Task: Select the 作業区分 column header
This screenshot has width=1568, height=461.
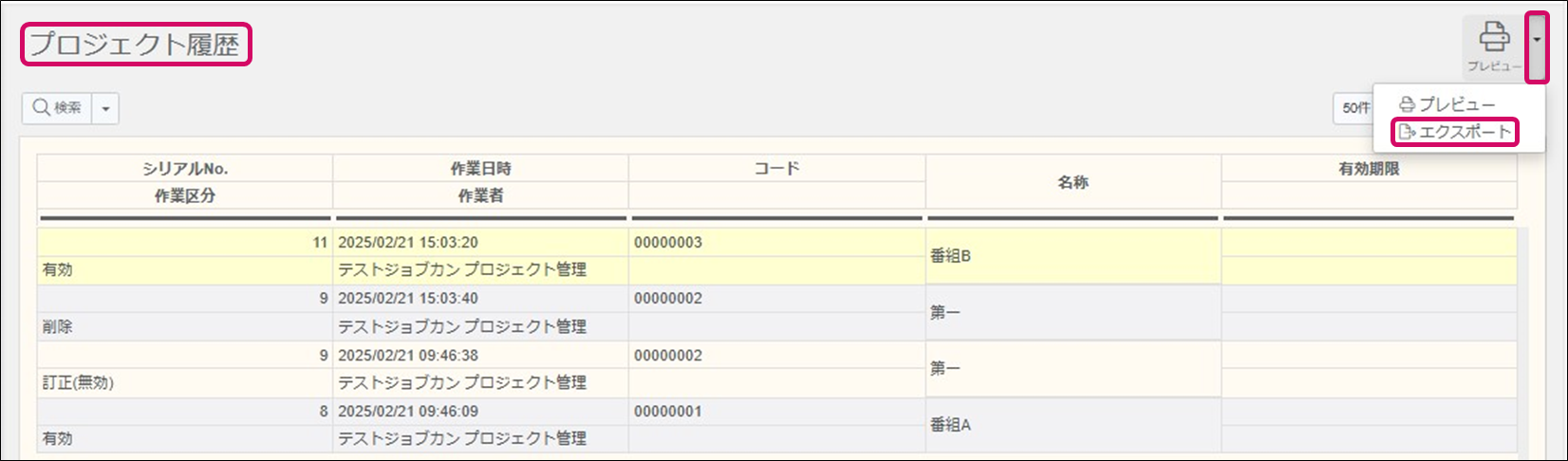Action: click(185, 195)
